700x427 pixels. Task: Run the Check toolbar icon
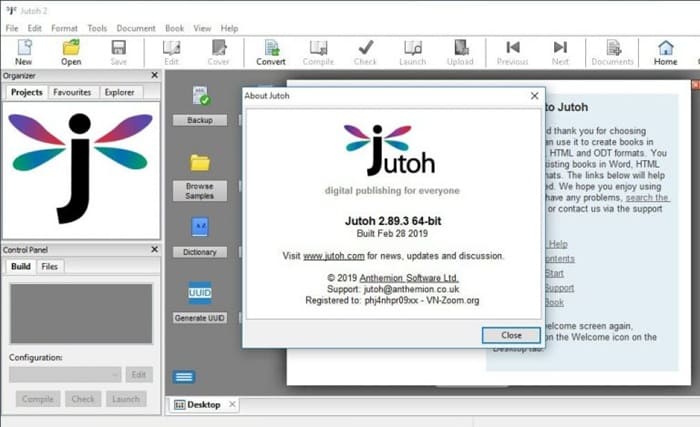click(x=366, y=47)
